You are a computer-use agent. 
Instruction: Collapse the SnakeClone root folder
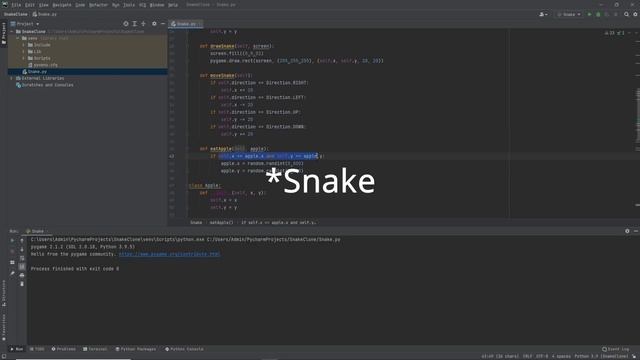pyautogui.click(x=12, y=31)
